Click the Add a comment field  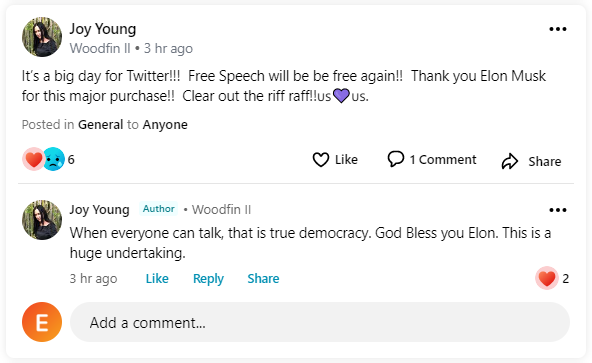[x=320, y=322]
